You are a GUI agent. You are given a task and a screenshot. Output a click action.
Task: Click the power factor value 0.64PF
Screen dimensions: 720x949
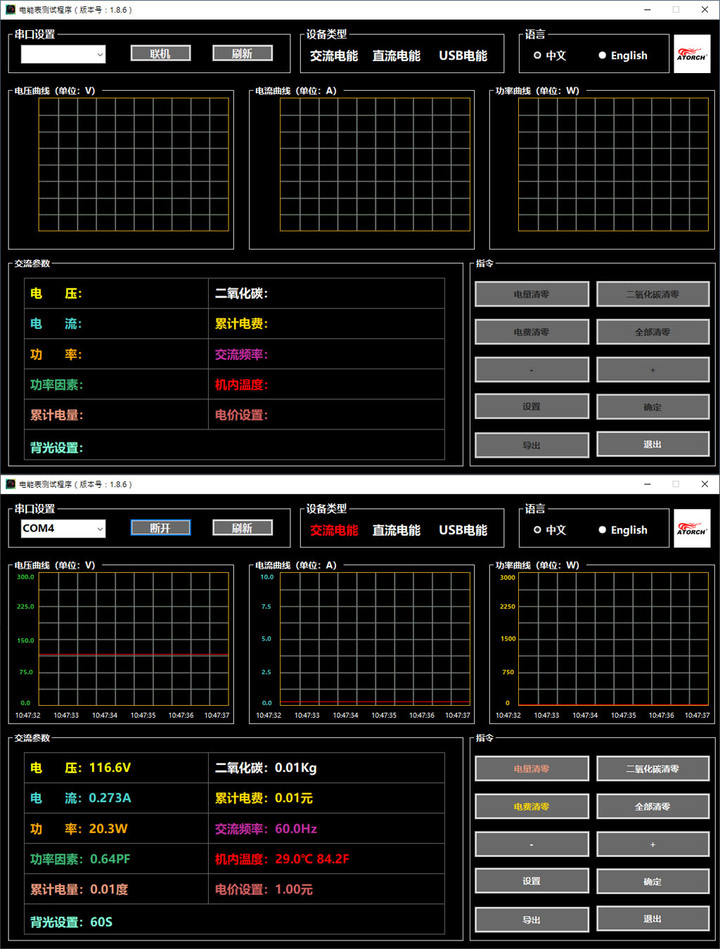[x=110, y=859]
